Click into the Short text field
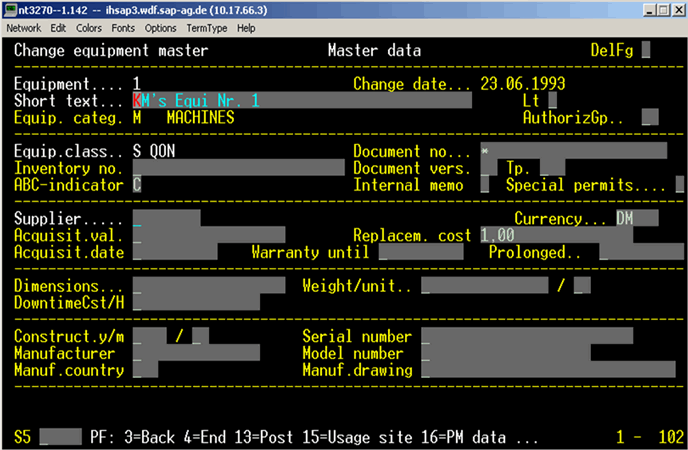Image resolution: width=688 pixels, height=450 pixels. (x=300, y=101)
